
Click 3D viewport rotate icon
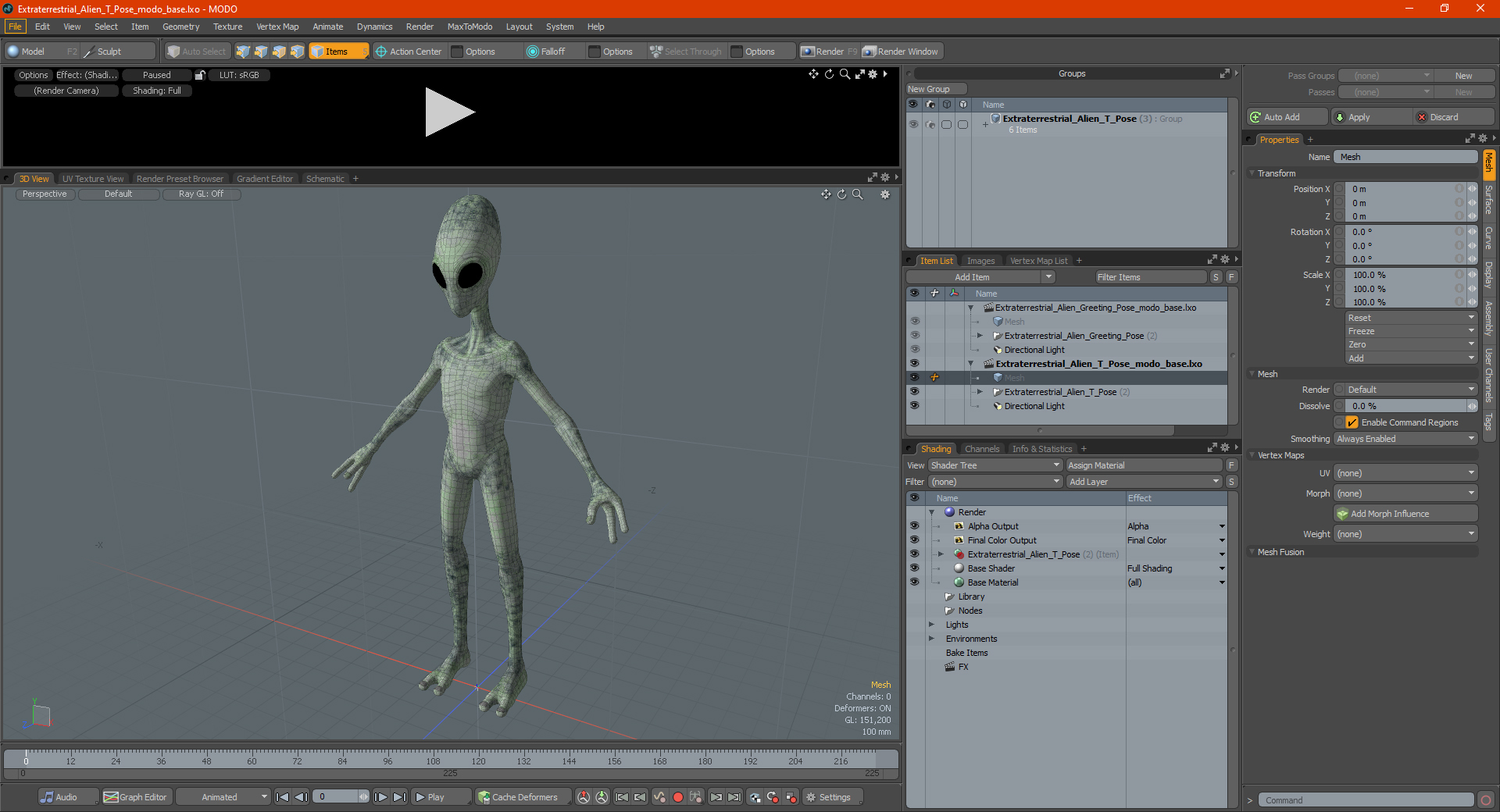tap(841, 194)
